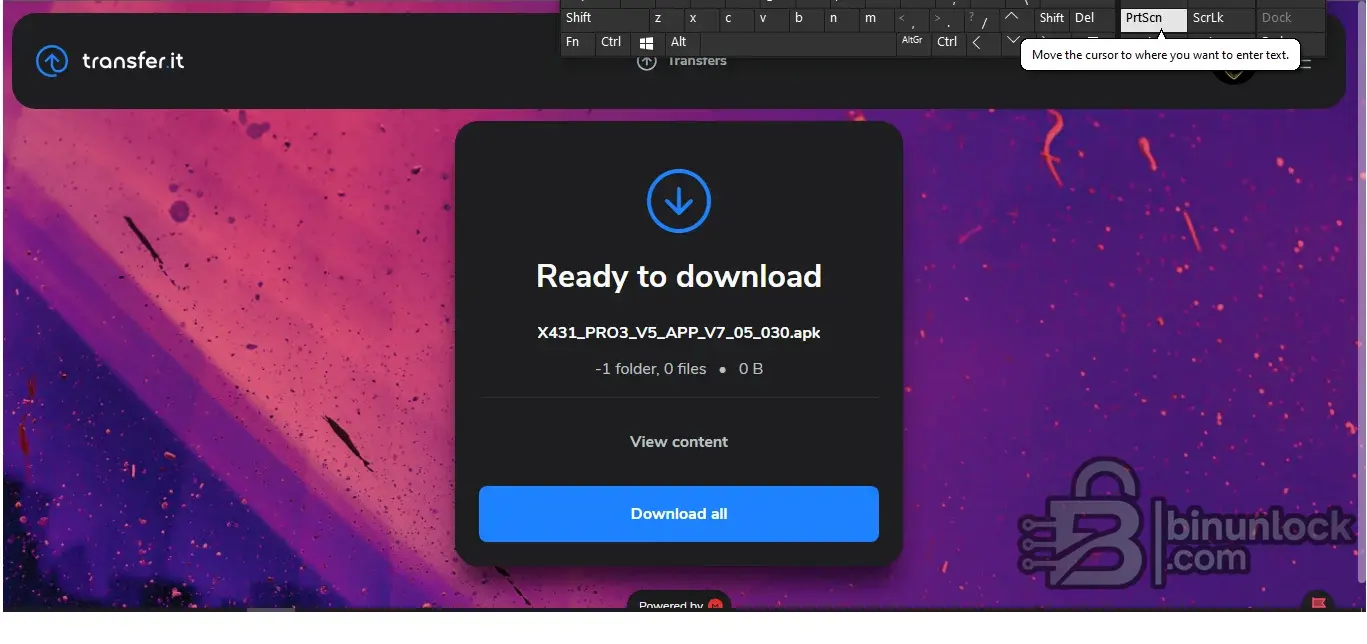Tap the x key on on-screen keyboard
The height and width of the screenshot is (644, 1367).
point(700,19)
